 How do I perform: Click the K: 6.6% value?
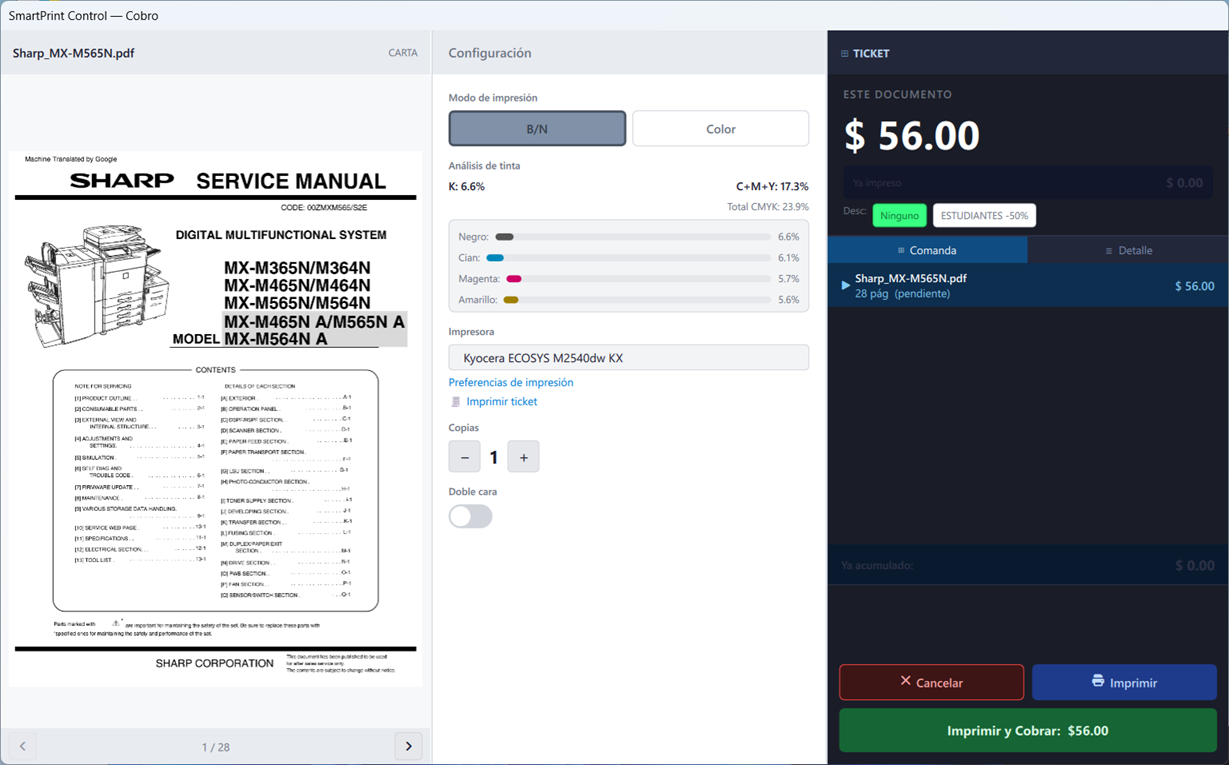467,186
